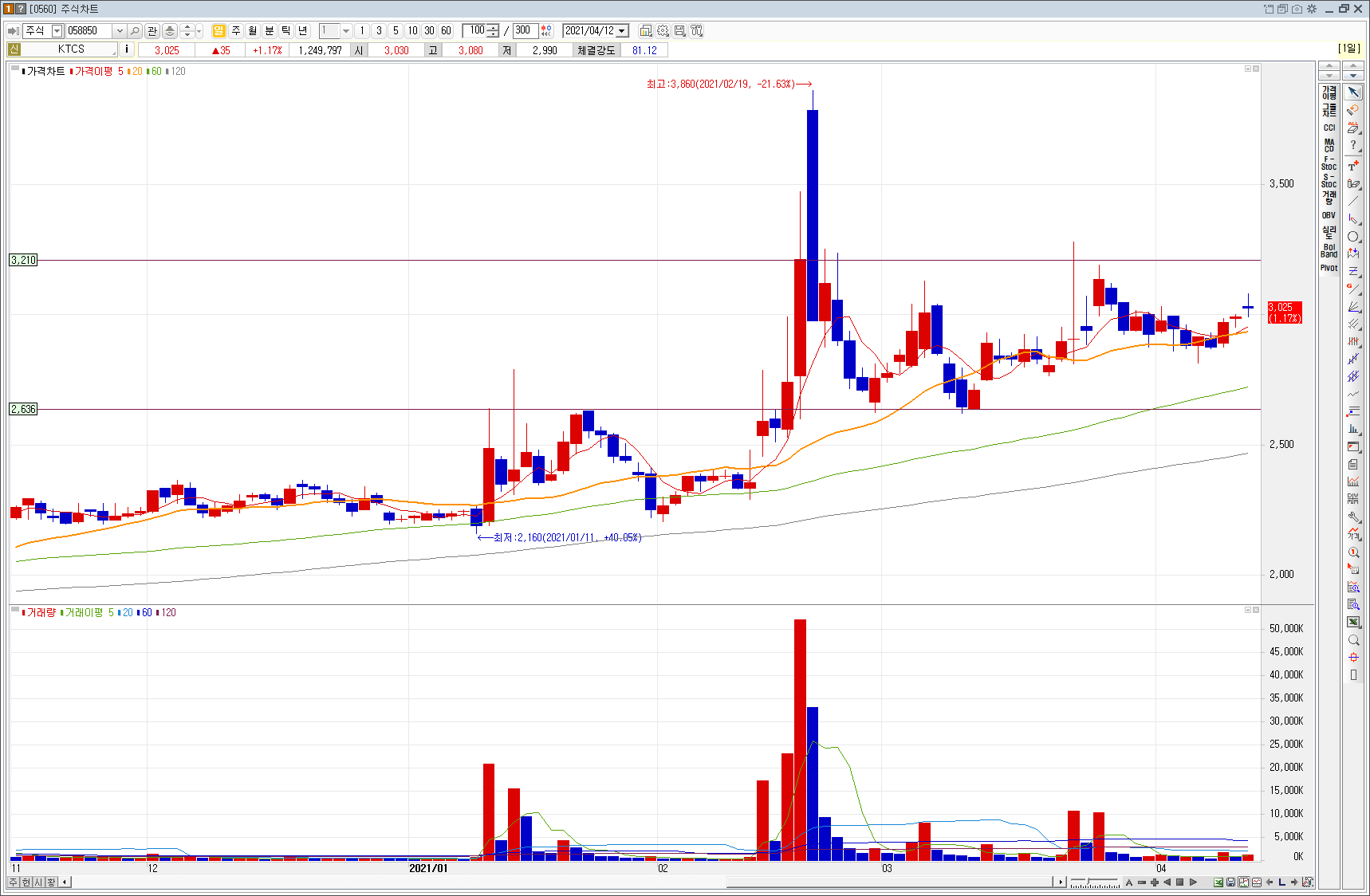Screen dimensions: 1370x896
Task: Click the save chart layout icon in toolbar
Action: 679,30
